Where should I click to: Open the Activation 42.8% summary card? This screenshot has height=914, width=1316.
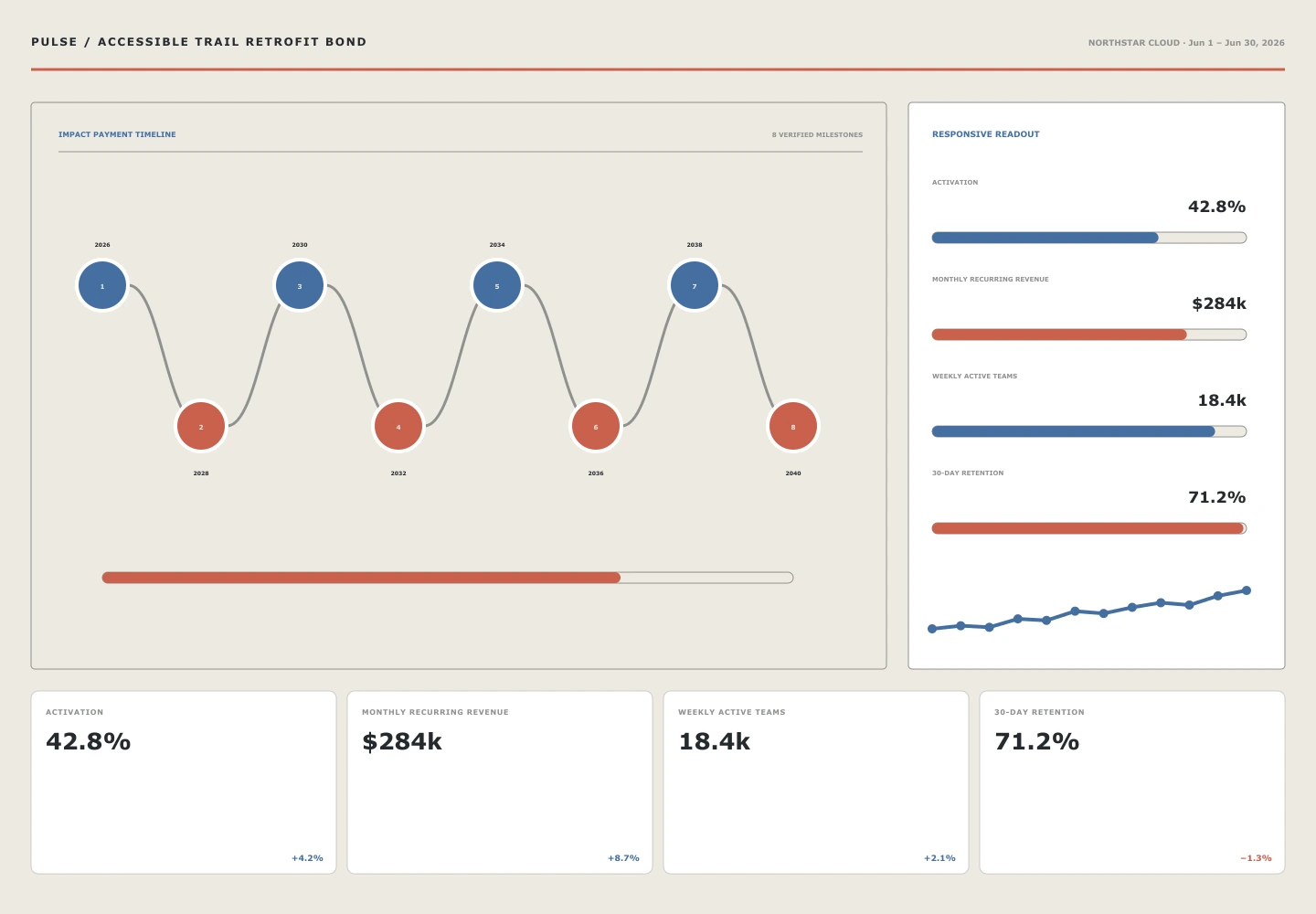[x=184, y=782]
